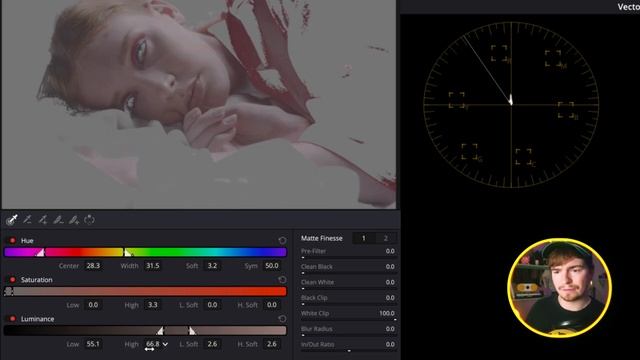This screenshot has height=360, width=640.
Task: Click the Luminance Low value 55.1
Action: (93, 344)
